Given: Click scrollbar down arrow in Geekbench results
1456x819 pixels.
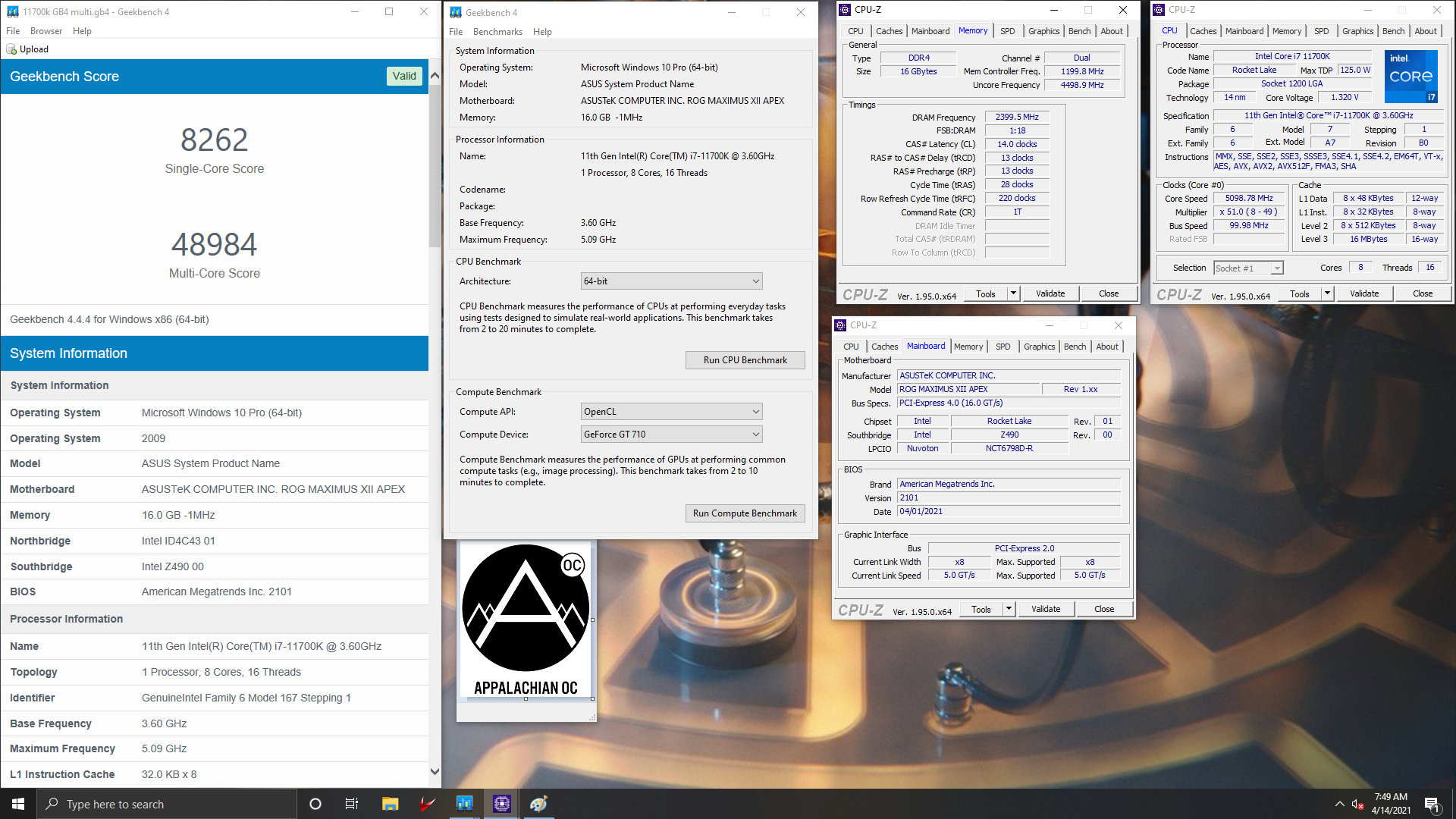Looking at the screenshot, I should pos(435,772).
